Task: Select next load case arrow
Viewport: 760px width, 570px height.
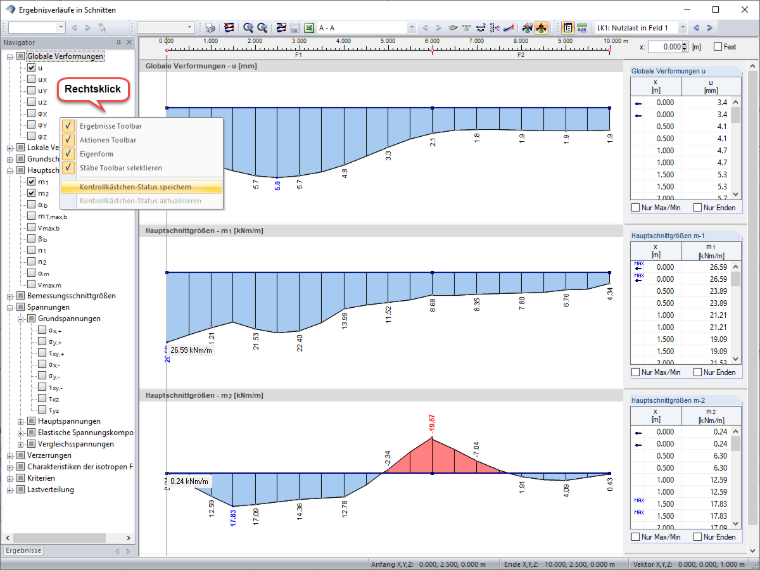Action: (710, 28)
